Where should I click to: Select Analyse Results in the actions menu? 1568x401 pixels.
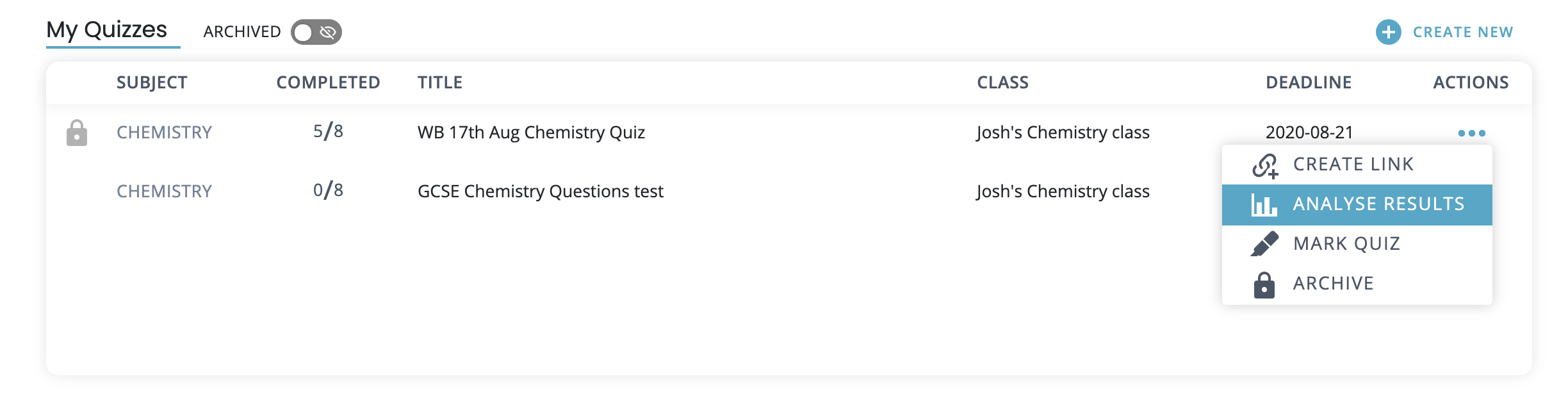(x=1378, y=204)
